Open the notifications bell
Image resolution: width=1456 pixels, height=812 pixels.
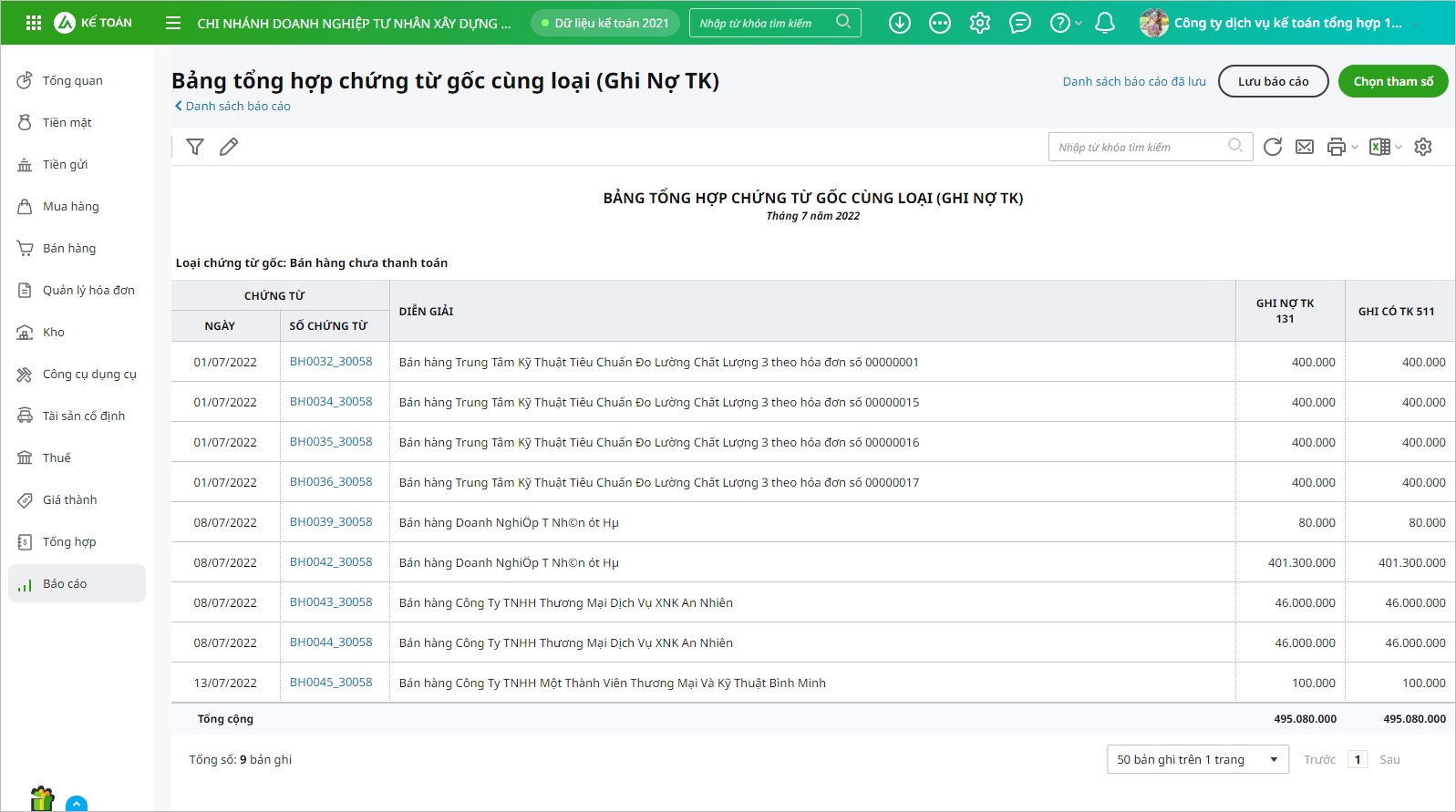1105,23
